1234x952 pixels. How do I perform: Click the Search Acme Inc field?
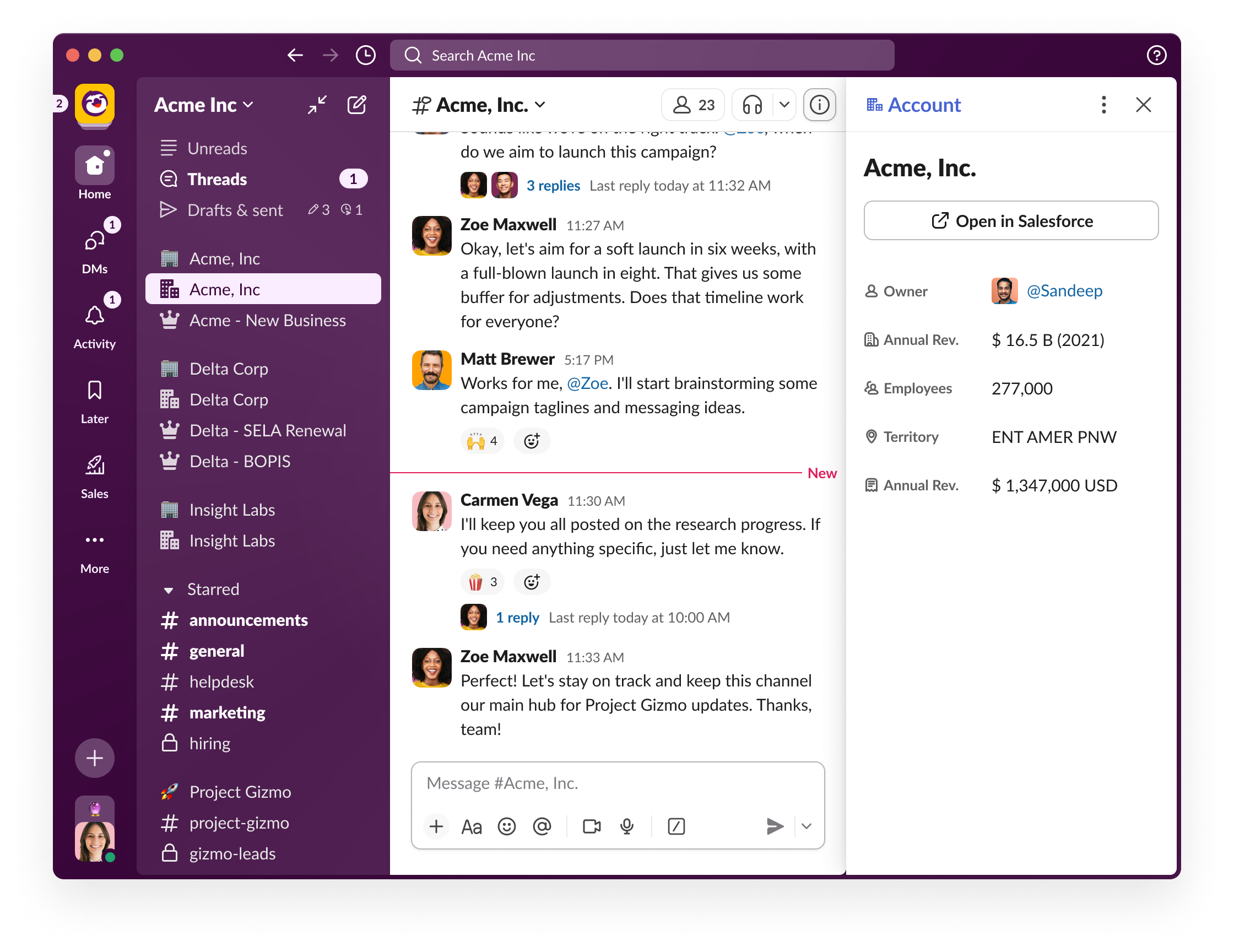tap(642, 55)
